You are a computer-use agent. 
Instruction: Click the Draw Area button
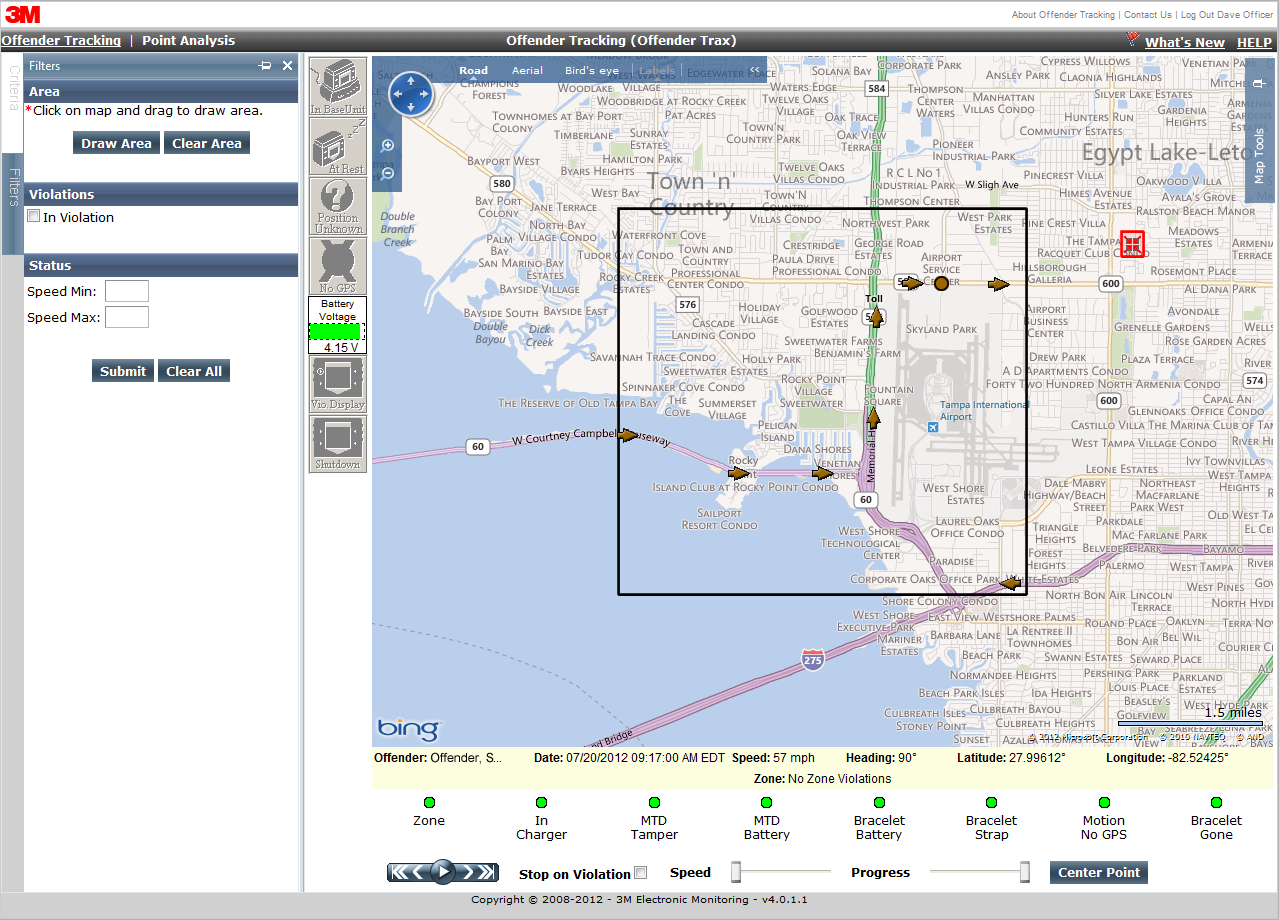tap(116, 143)
